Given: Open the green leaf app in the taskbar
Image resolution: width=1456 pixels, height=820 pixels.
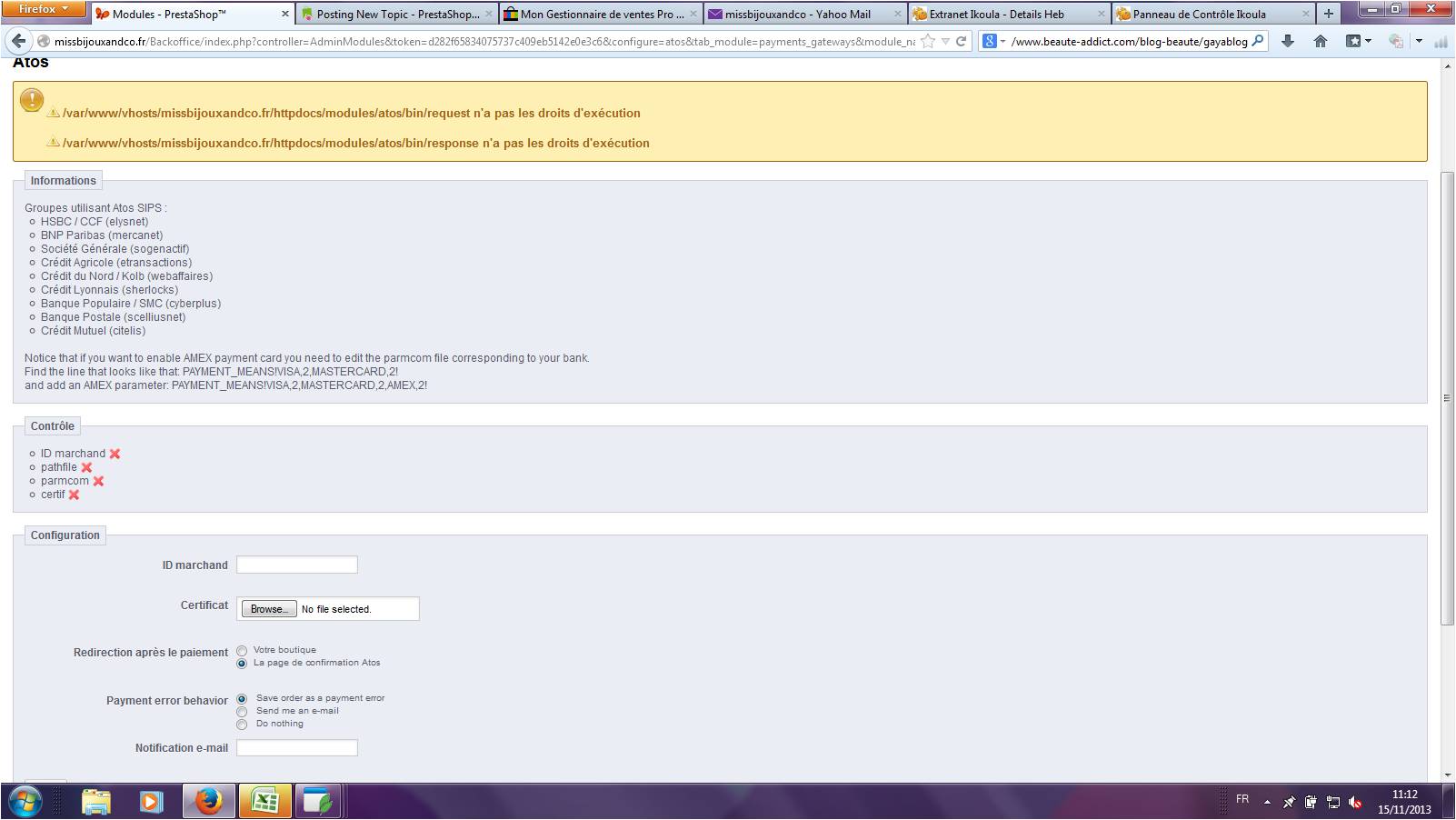Looking at the screenshot, I should coord(317,802).
